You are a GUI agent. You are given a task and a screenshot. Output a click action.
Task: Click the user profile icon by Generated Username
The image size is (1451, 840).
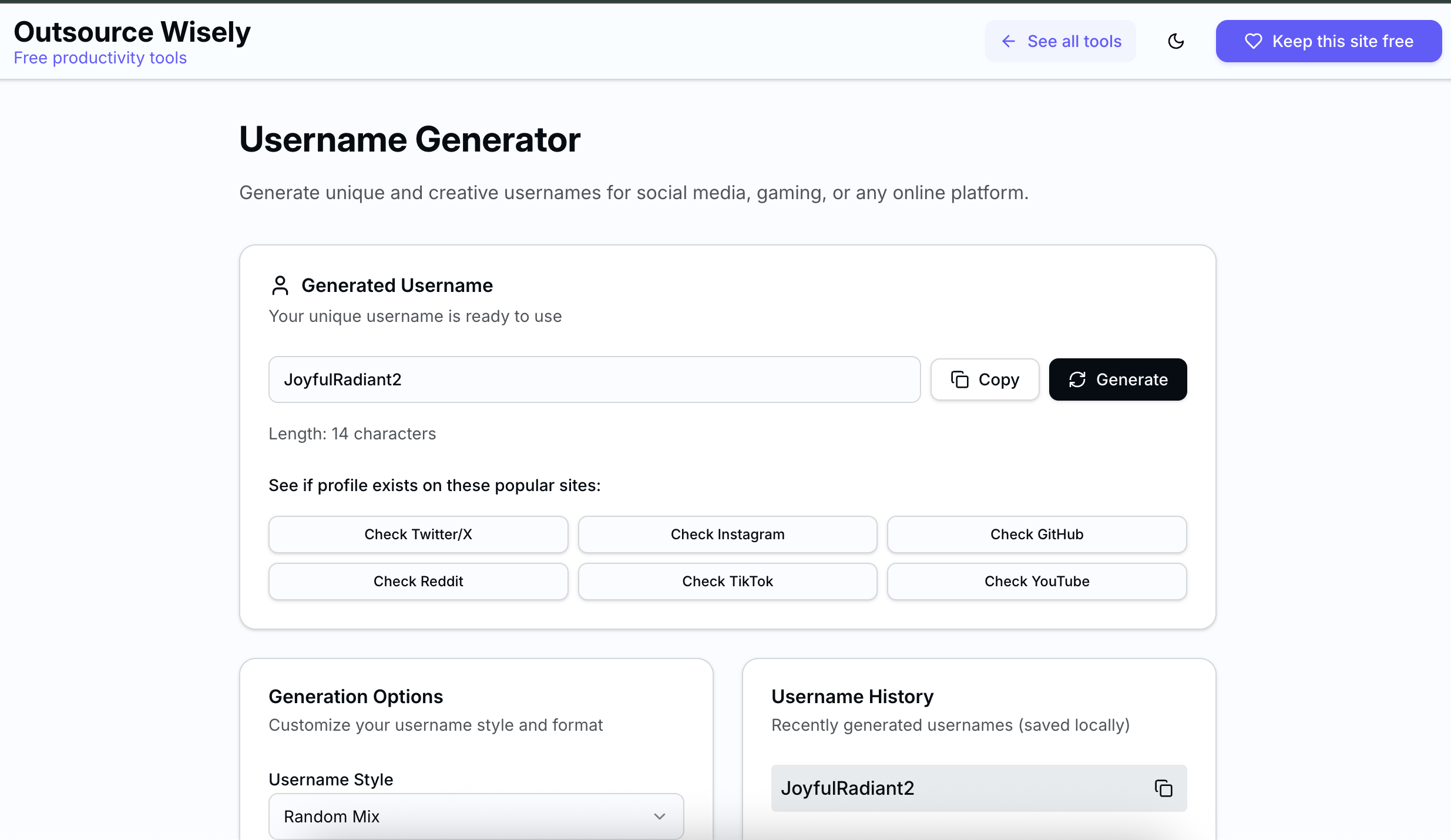pyautogui.click(x=280, y=285)
